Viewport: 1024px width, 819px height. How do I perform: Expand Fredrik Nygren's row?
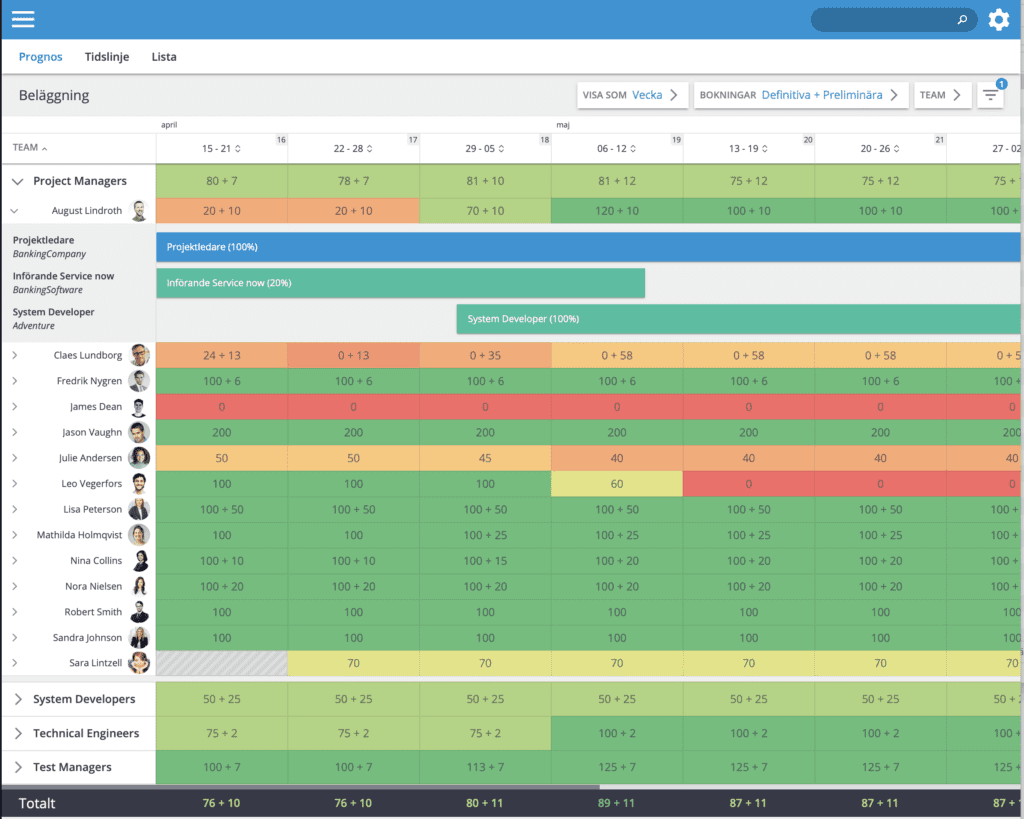click(x=14, y=381)
